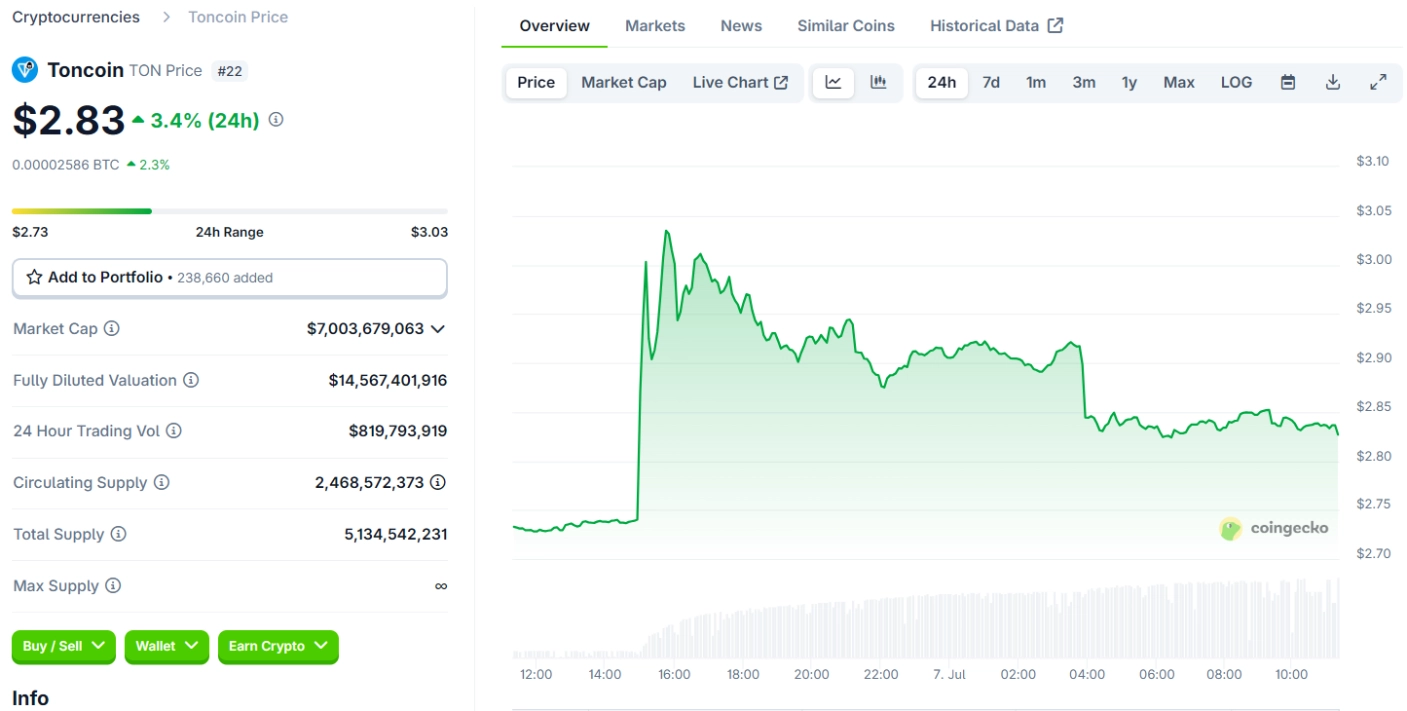Click the $2.83 current price
Image resolution: width=1407 pixels, height=711 pixels.
(x=68, y=120)
